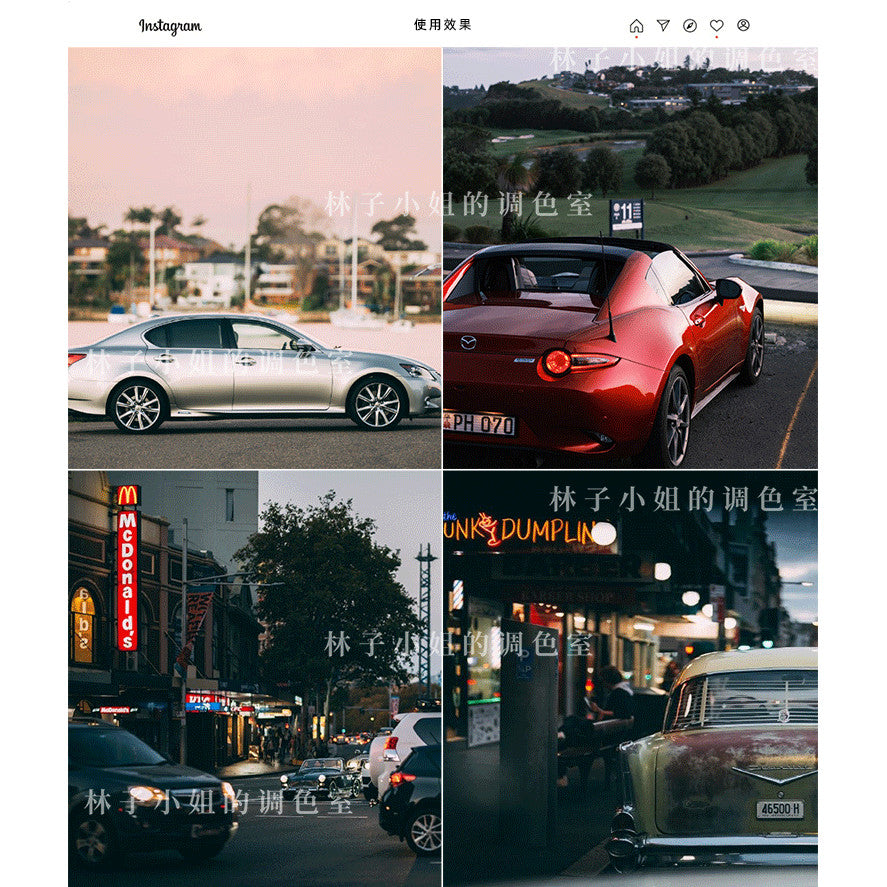The height and width of the screenshot is (887, 887).
Task: Open the red Mazda convertible photo
Action: (x=630, y=258)
